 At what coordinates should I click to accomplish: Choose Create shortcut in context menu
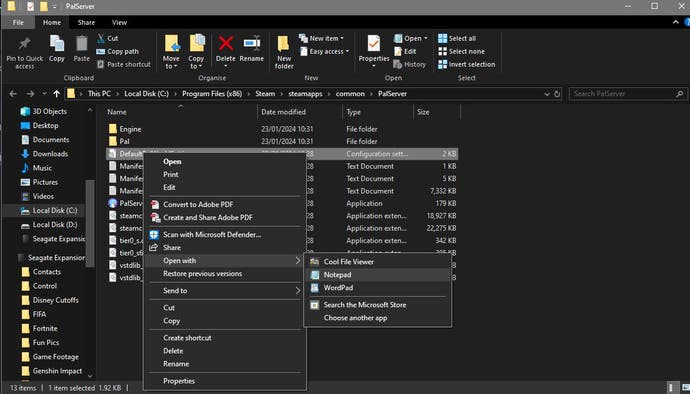coord(187,338)
